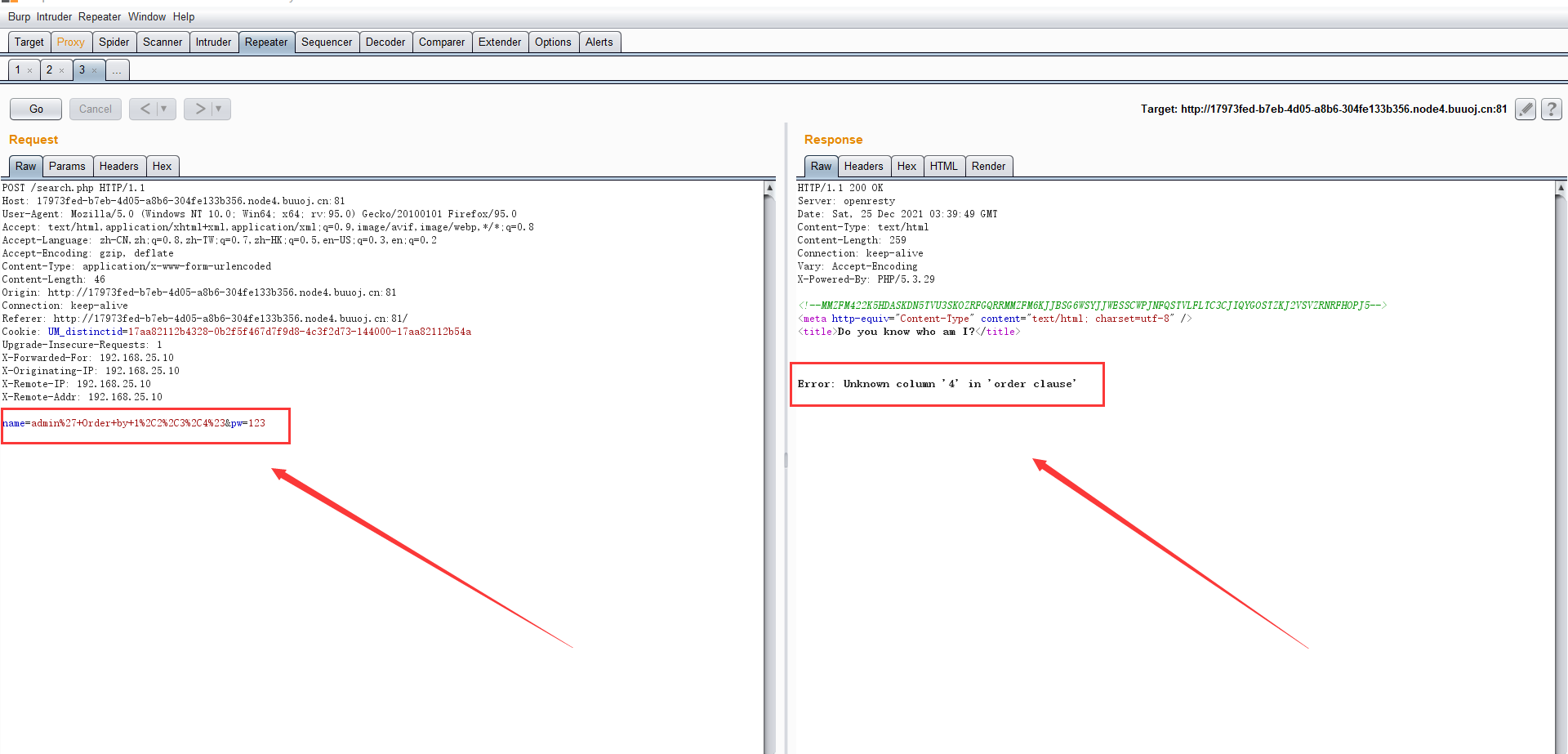Select the Response Headers view tab
This screenshot has height=754, width=1568.
pyautogui.click(x=864, y=166)
